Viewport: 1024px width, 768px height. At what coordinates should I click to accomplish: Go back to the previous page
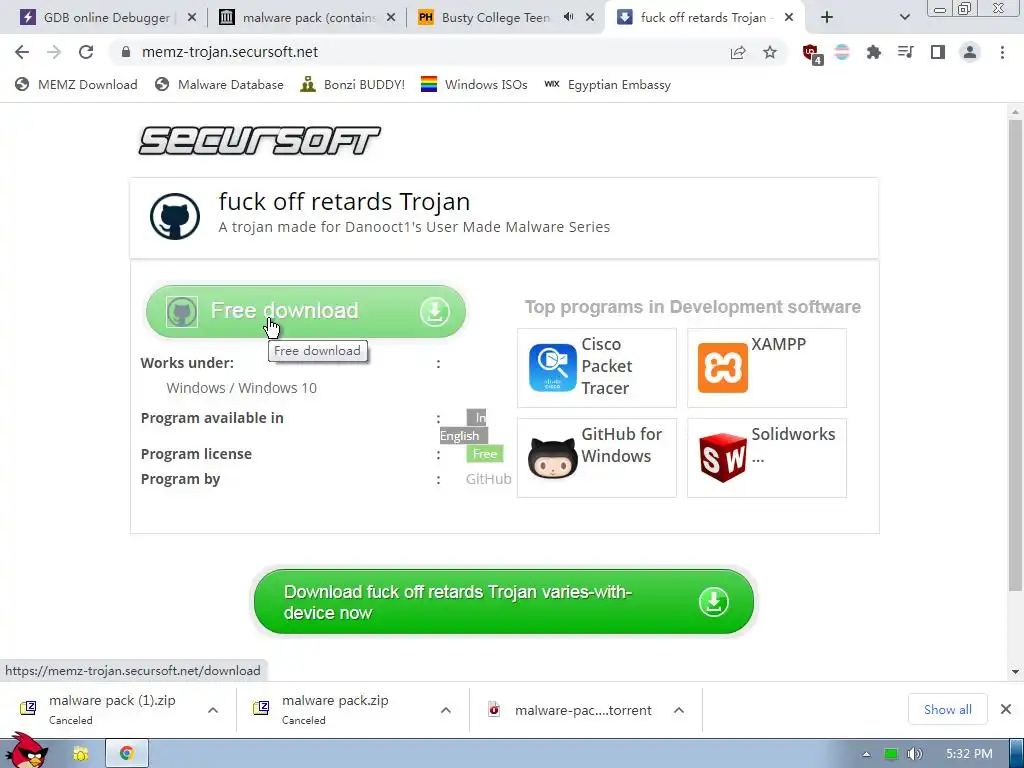[22, 52]
